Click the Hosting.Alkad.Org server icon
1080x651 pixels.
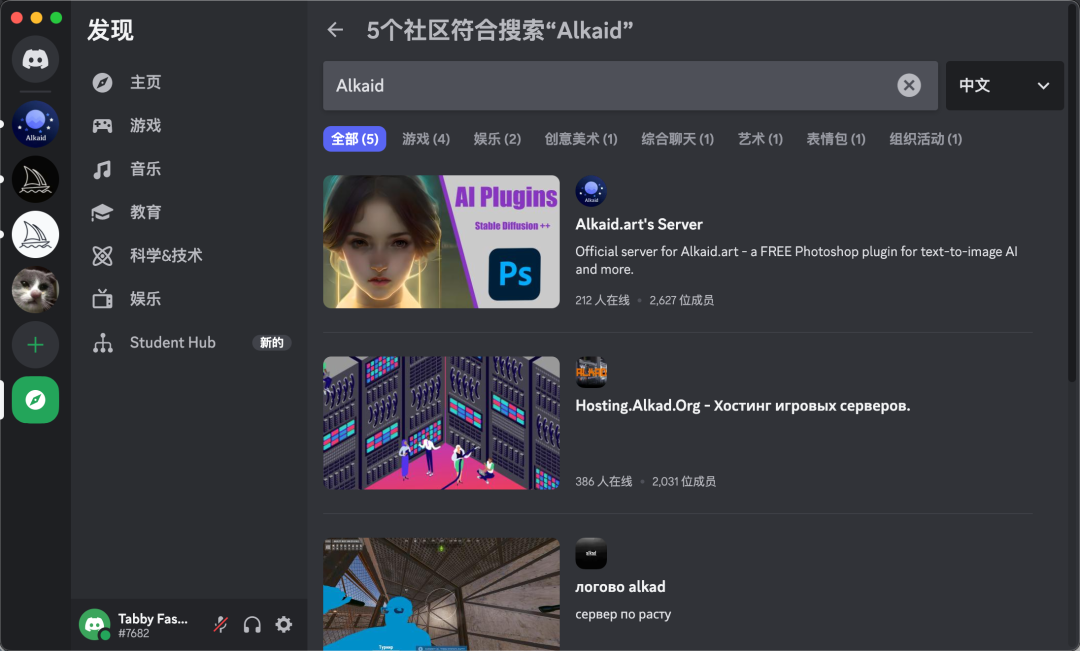tap(591, 372)
